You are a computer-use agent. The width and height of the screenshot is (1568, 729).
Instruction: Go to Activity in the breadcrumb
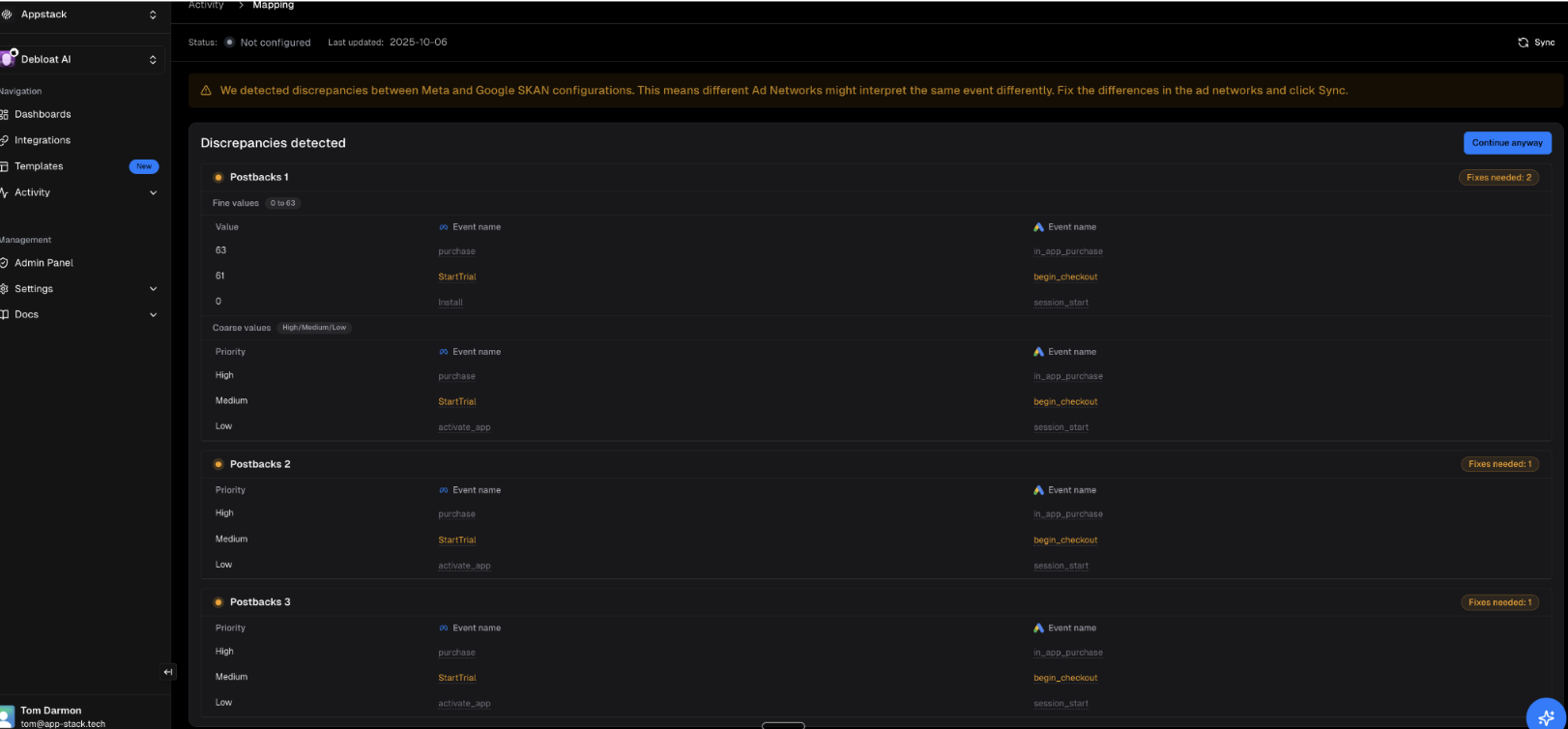point(206,6)
